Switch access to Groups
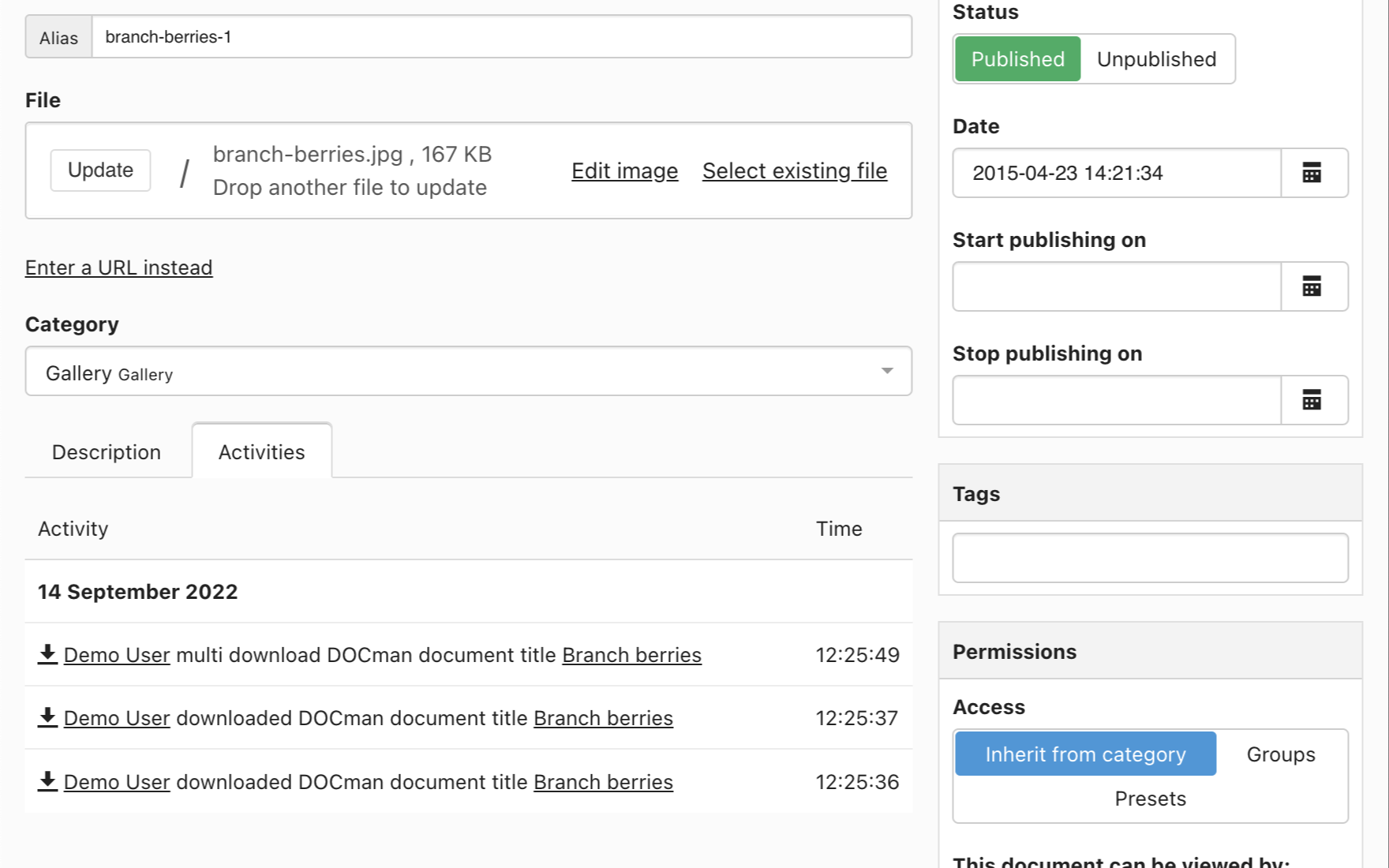Screen dimensions: 1389x868 coord(1280,754)
